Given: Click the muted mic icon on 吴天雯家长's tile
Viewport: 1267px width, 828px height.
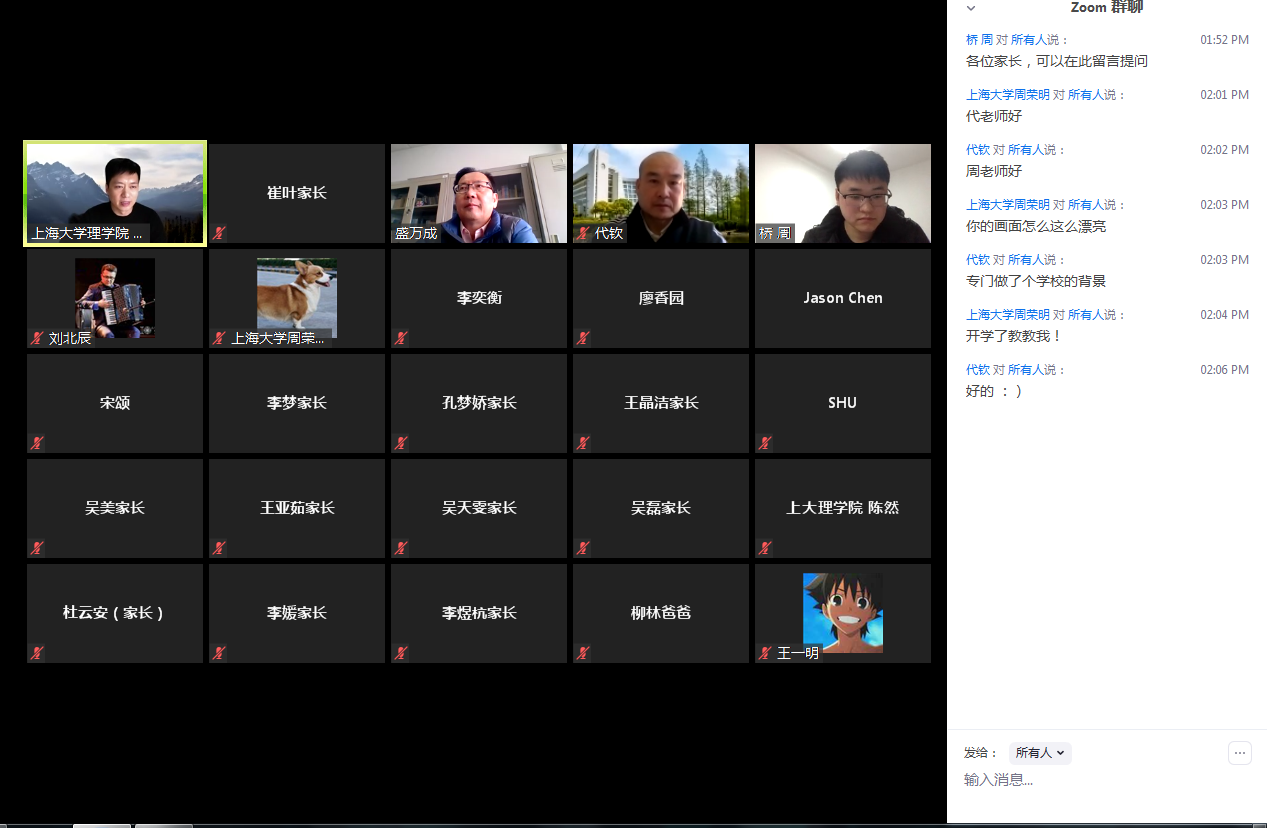Looking at the screenshot, I should point(401,548).
